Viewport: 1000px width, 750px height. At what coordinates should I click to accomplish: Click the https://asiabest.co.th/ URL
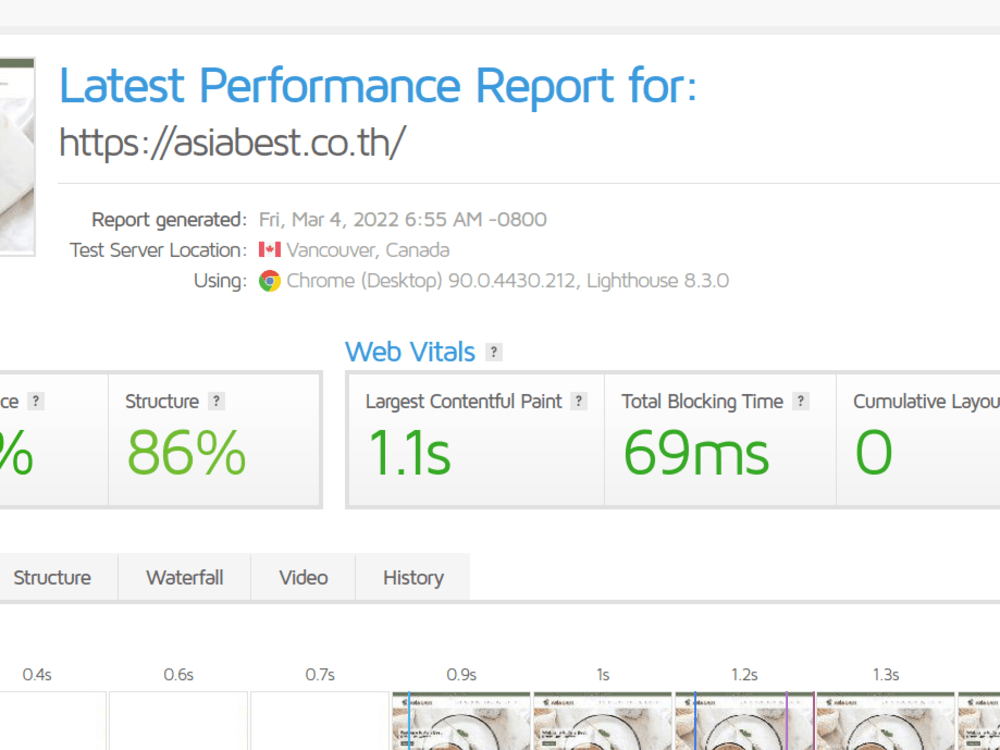pyautogui.click(x=233, y=143)
